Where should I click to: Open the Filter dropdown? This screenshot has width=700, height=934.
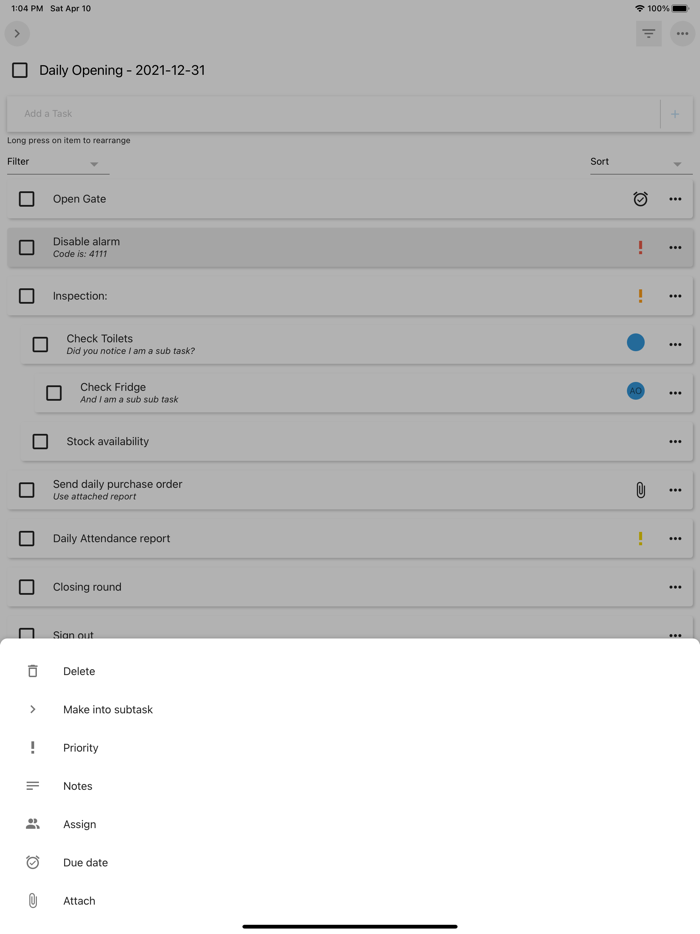point(57,161)
